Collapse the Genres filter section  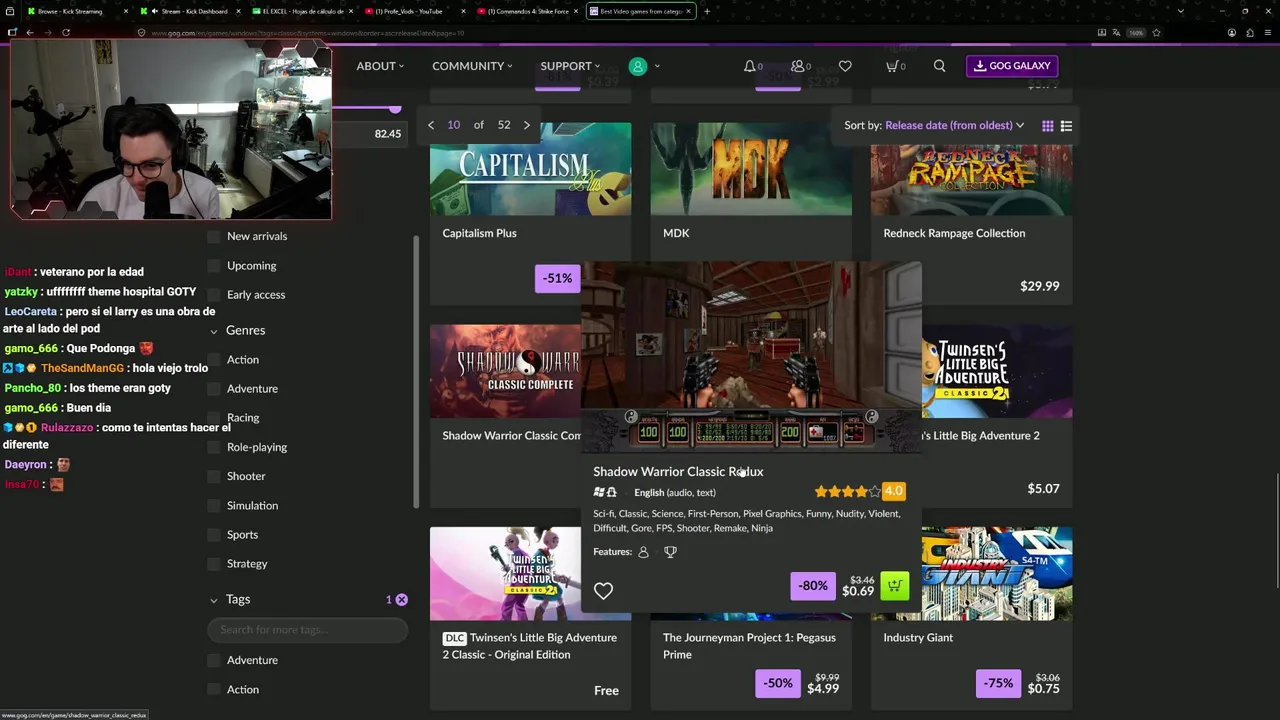(213, 331)
